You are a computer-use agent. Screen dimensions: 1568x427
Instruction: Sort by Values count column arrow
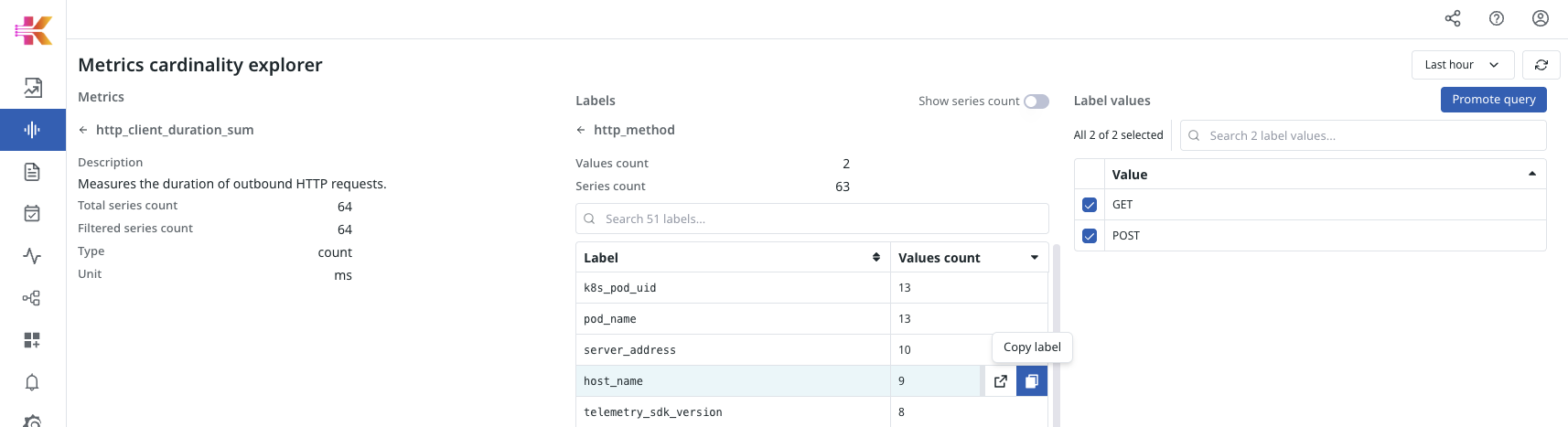1034,258
